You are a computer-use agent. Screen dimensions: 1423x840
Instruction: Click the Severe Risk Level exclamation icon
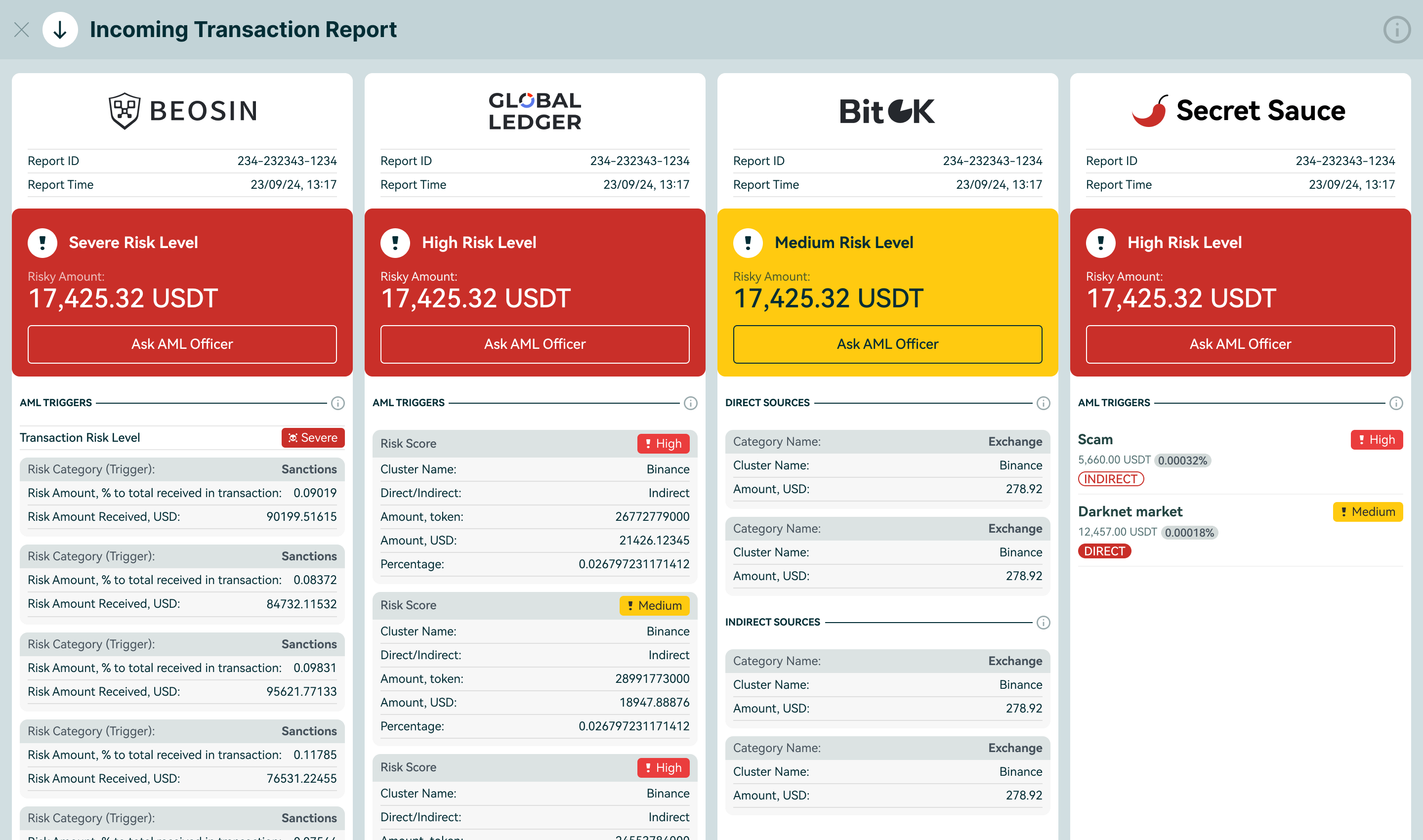[42, 243]
